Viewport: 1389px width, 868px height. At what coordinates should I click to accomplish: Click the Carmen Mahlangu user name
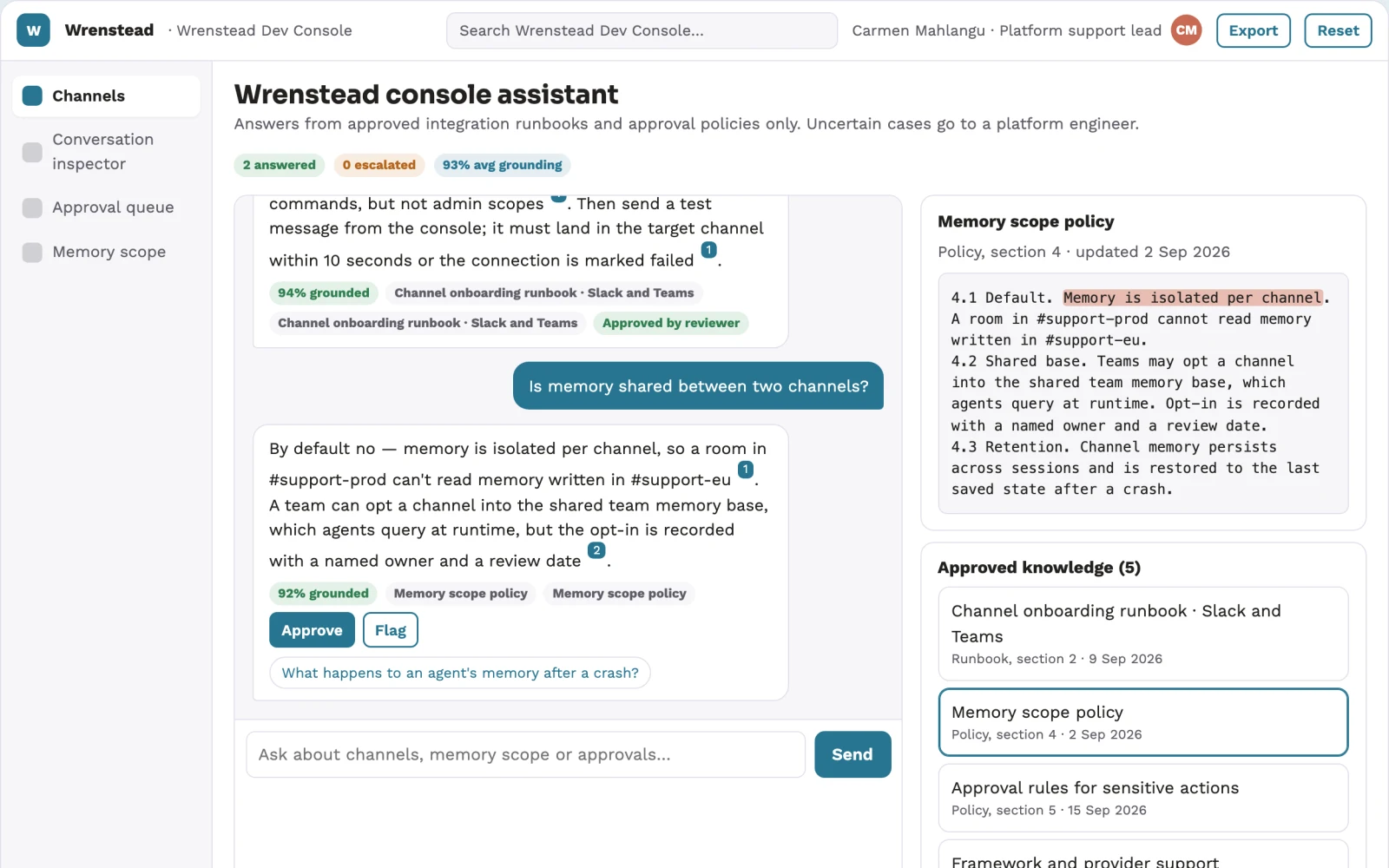(918, 30)
